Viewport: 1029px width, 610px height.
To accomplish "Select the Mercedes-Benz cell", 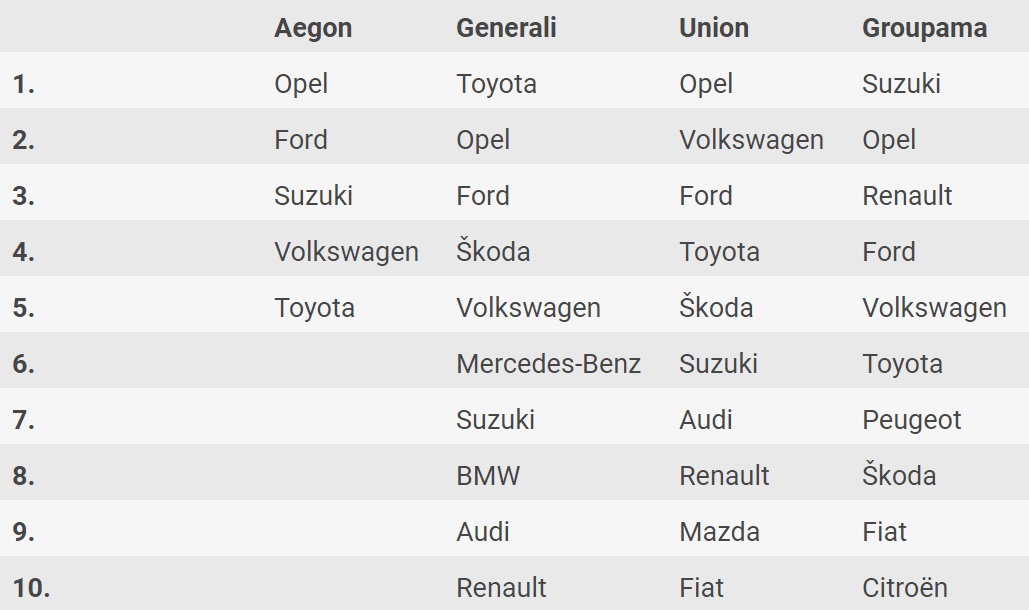I will pyautogui.click(x=548, y=364).
